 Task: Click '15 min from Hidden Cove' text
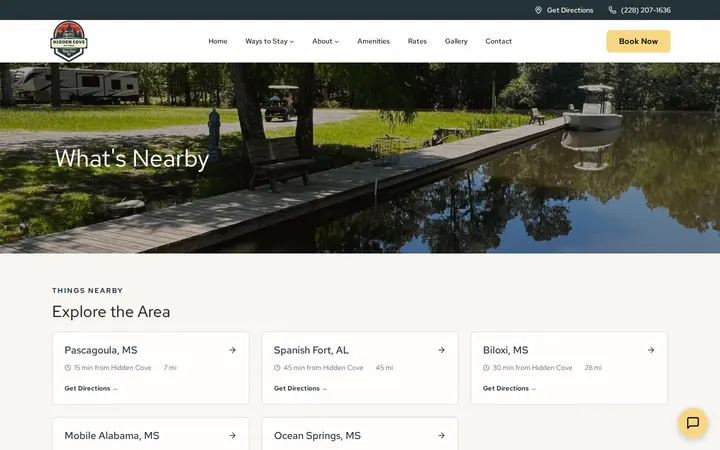pos(112,368)
